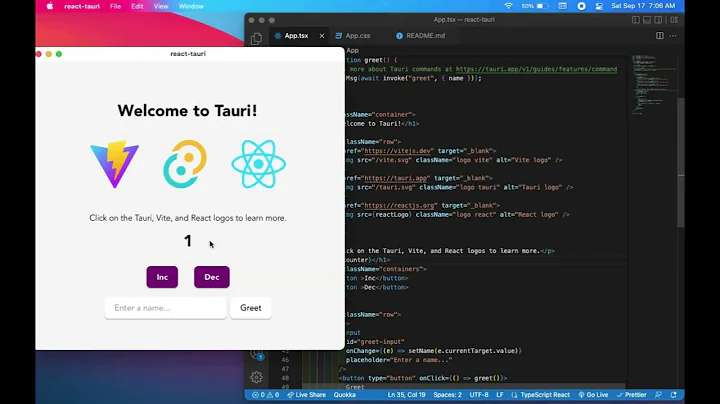Open the File menu

coord(115,6)
